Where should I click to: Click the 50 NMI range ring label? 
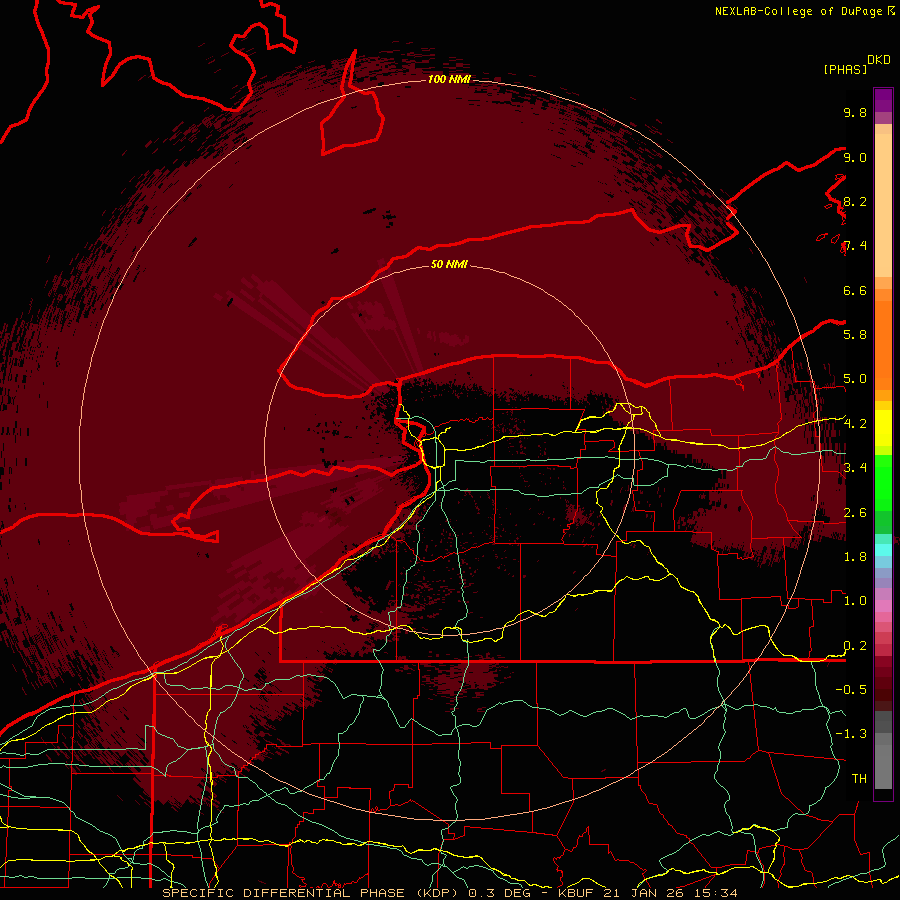pyautogui.click(x=449, y=264)
